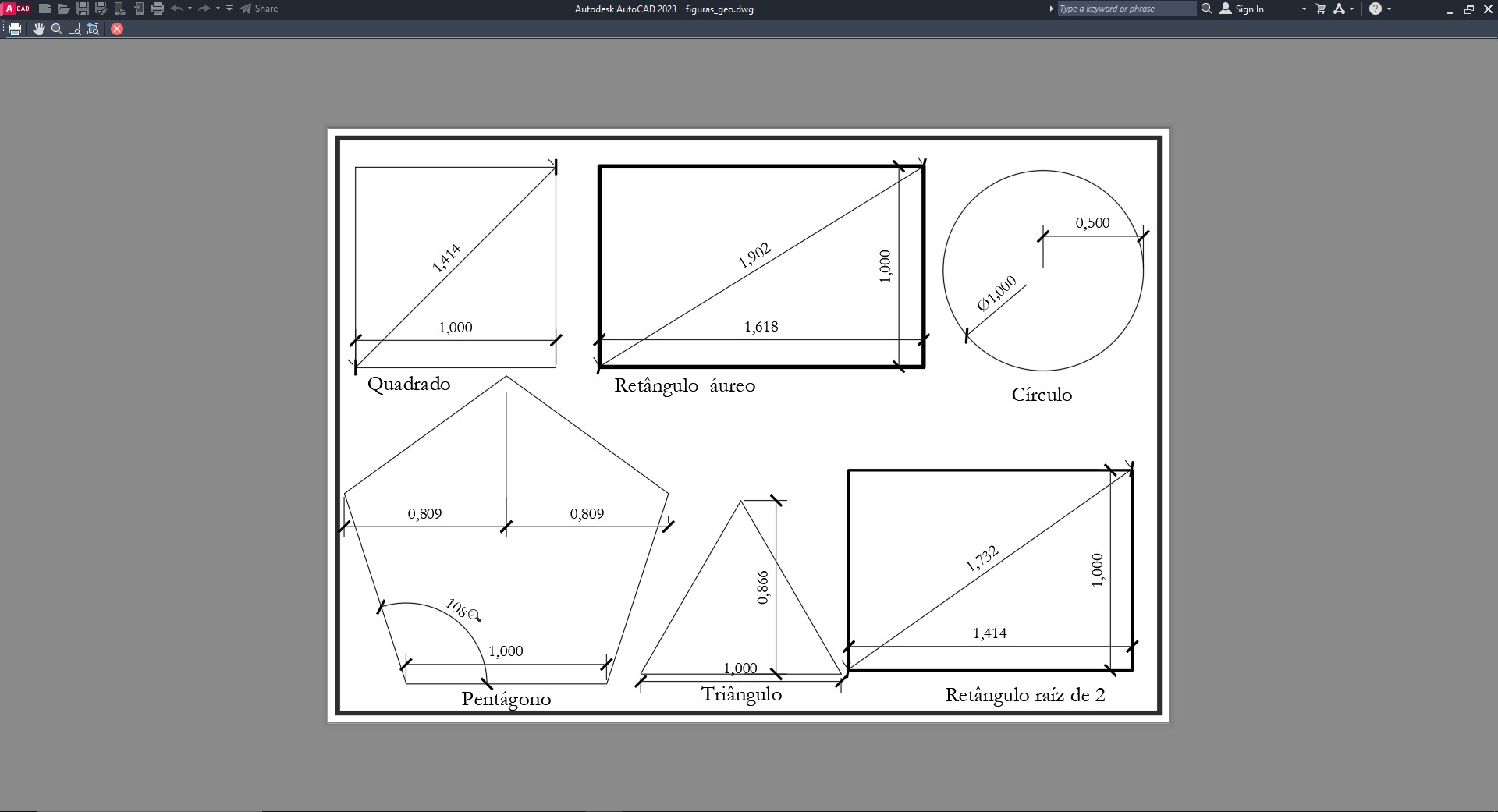This screenshot has width=1498, height=812.
Task: Click the left 0,809 pentagon dimension
Action: point(424,514)
